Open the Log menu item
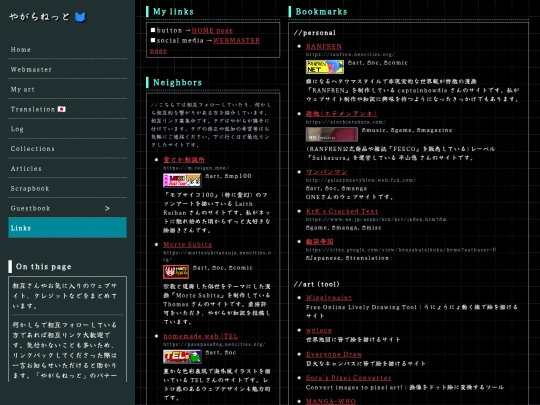This screenshot has width=540, height=405. (68, 129)
